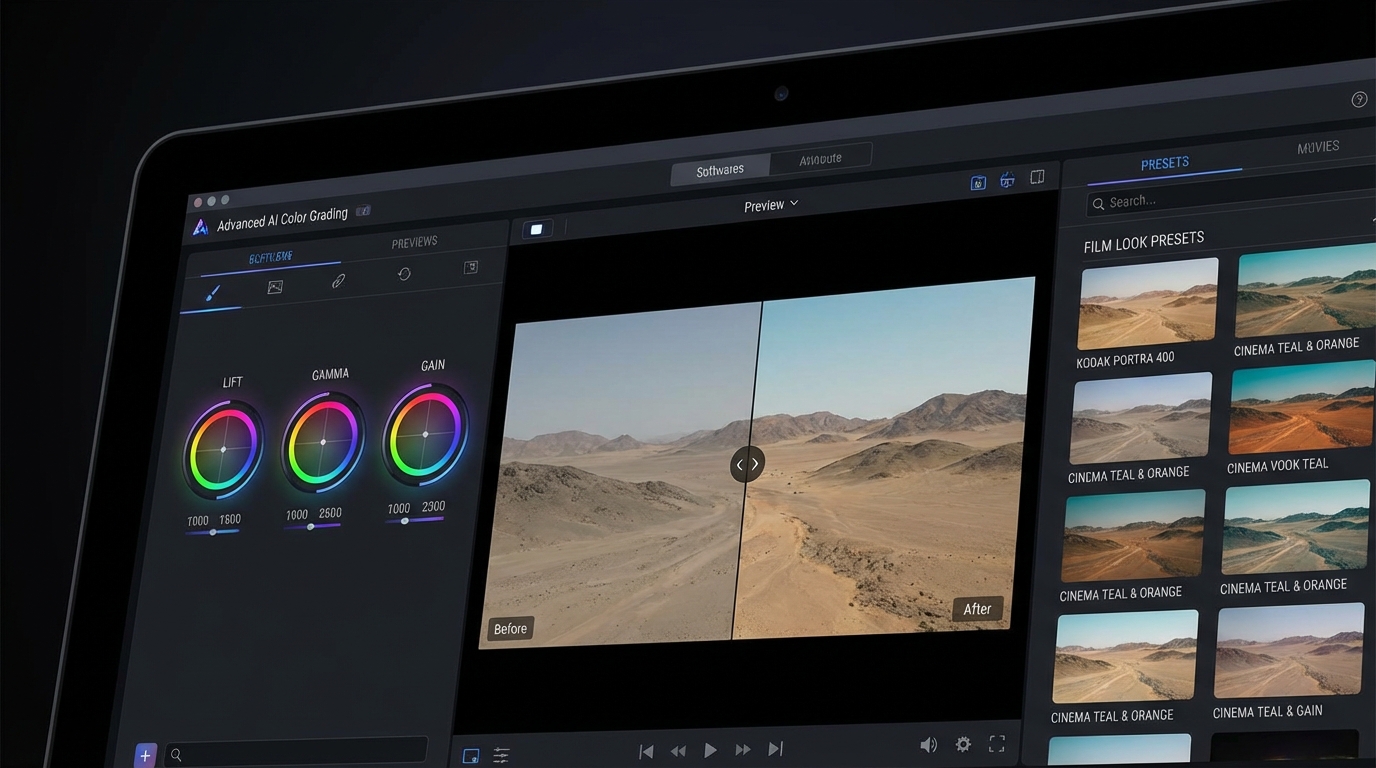
Task: Apply the KODAK PORTRA 400 preset
Action: [1147, 304]
